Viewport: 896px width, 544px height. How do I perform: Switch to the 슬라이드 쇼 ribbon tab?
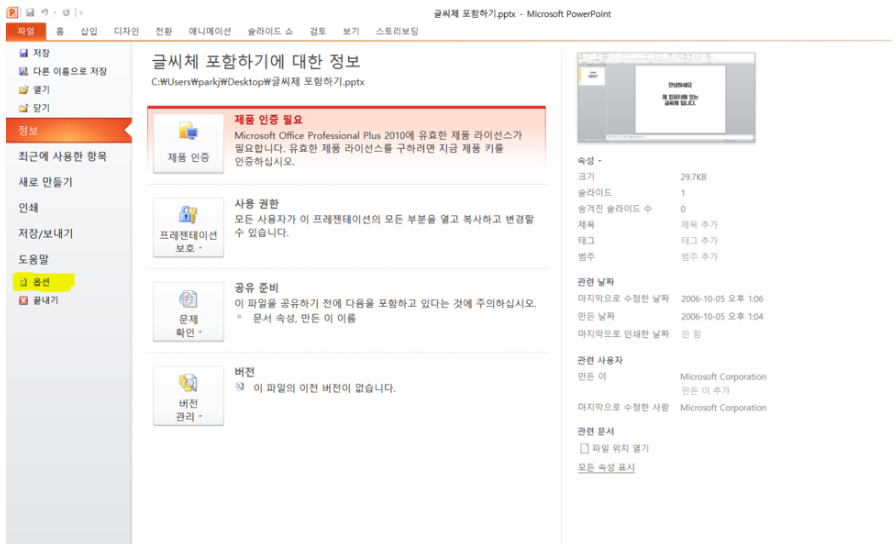pos(270,31)
